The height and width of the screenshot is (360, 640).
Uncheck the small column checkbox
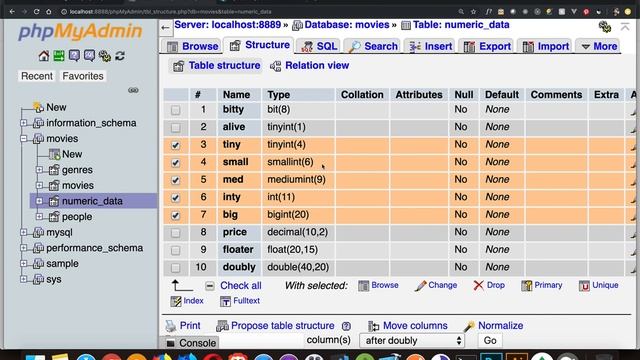pos(176,162)
